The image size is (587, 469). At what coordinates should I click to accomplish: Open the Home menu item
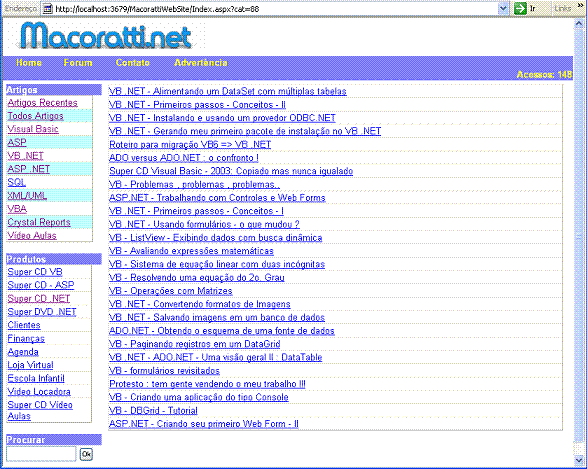pyautogui.click(x=29, y=63)
